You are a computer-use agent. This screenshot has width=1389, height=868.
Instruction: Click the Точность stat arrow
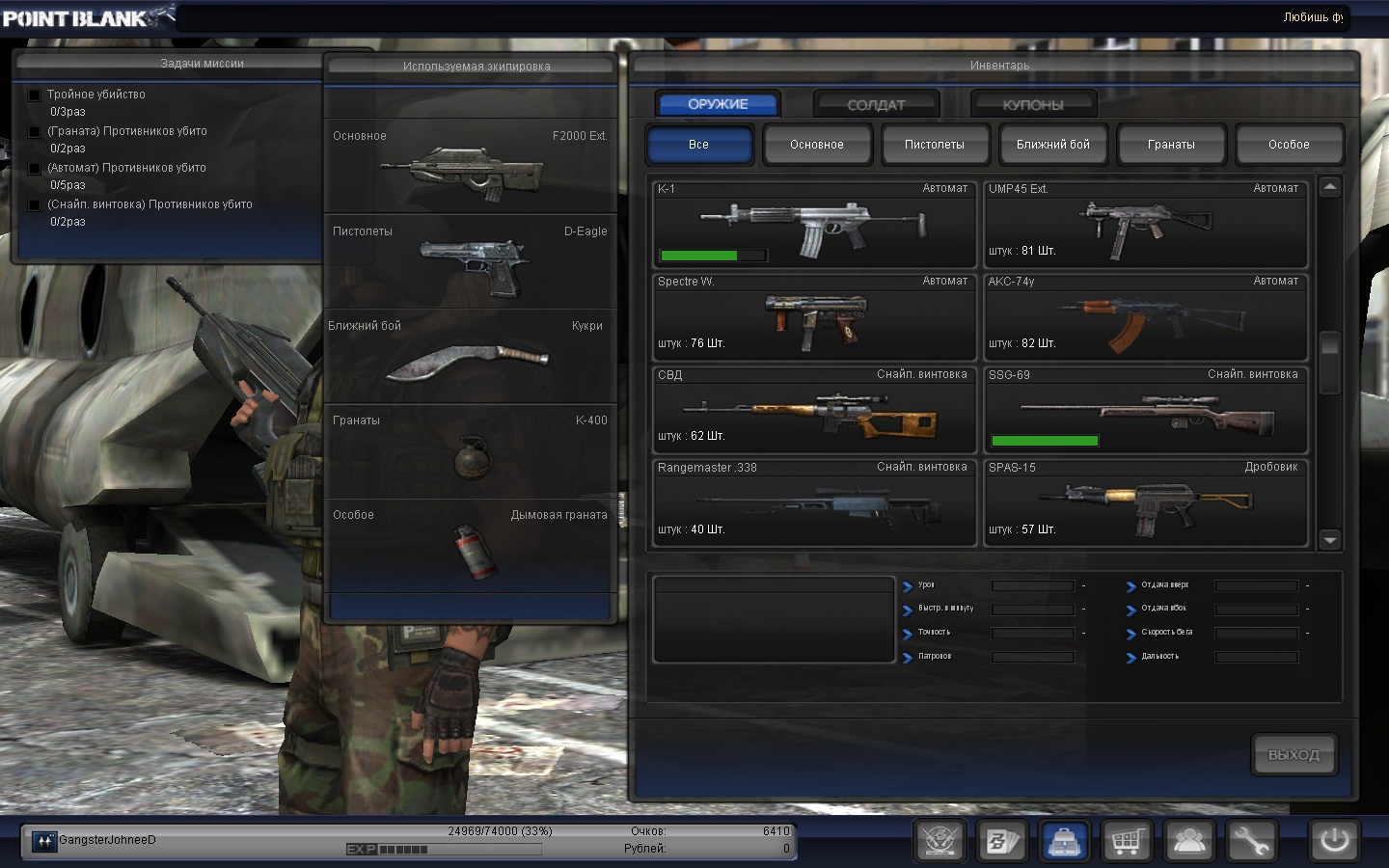pyautogui.click(x=908, y=634)
